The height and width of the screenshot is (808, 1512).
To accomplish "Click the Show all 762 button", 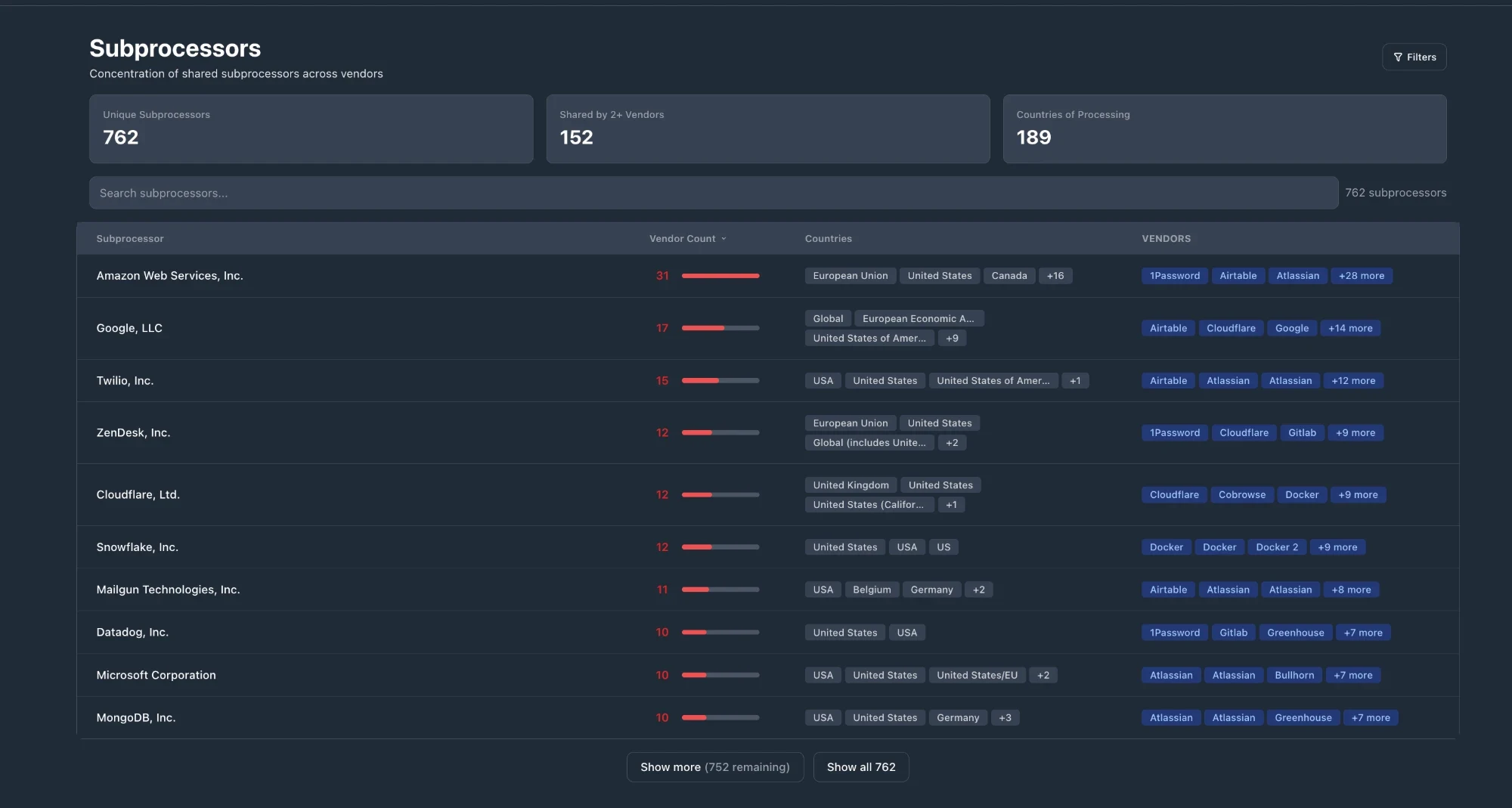I will point(860,766).
